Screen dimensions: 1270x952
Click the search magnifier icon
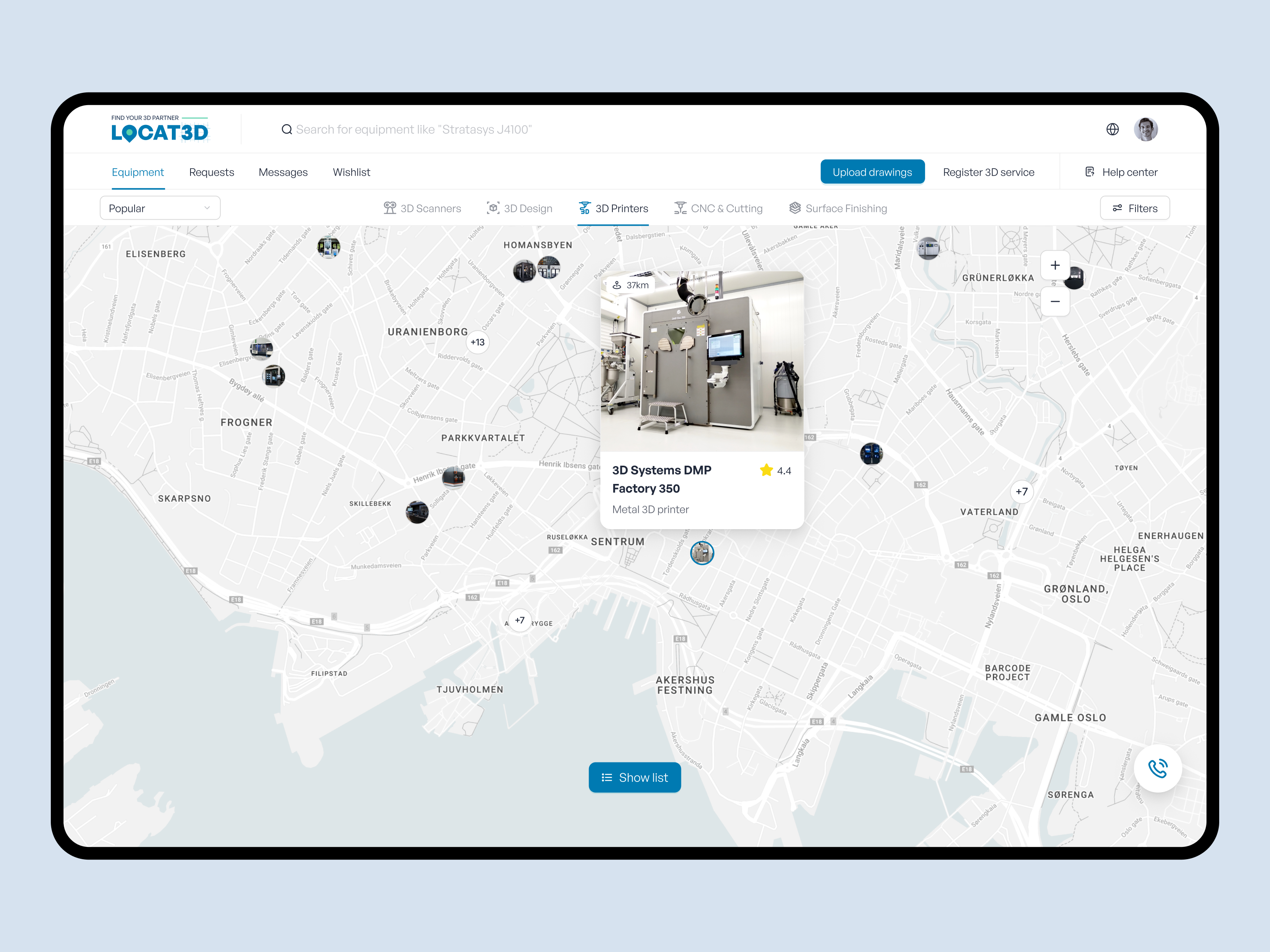[x=287, y=130]
